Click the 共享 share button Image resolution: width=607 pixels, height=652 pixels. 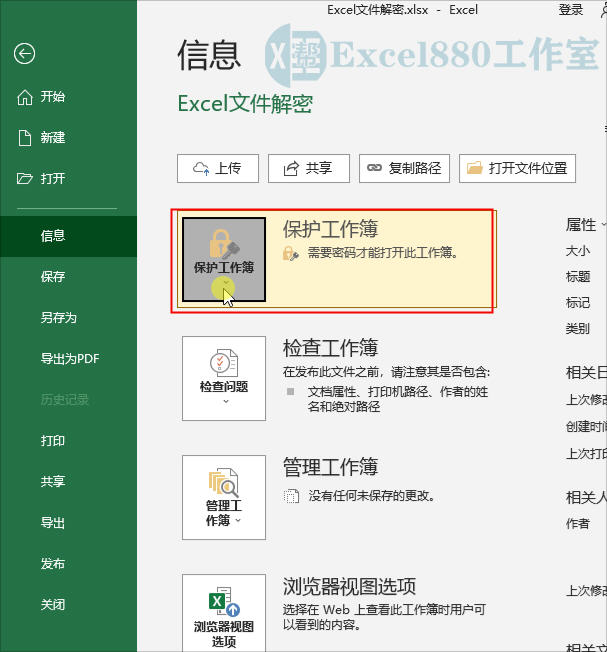coord(309,168)
